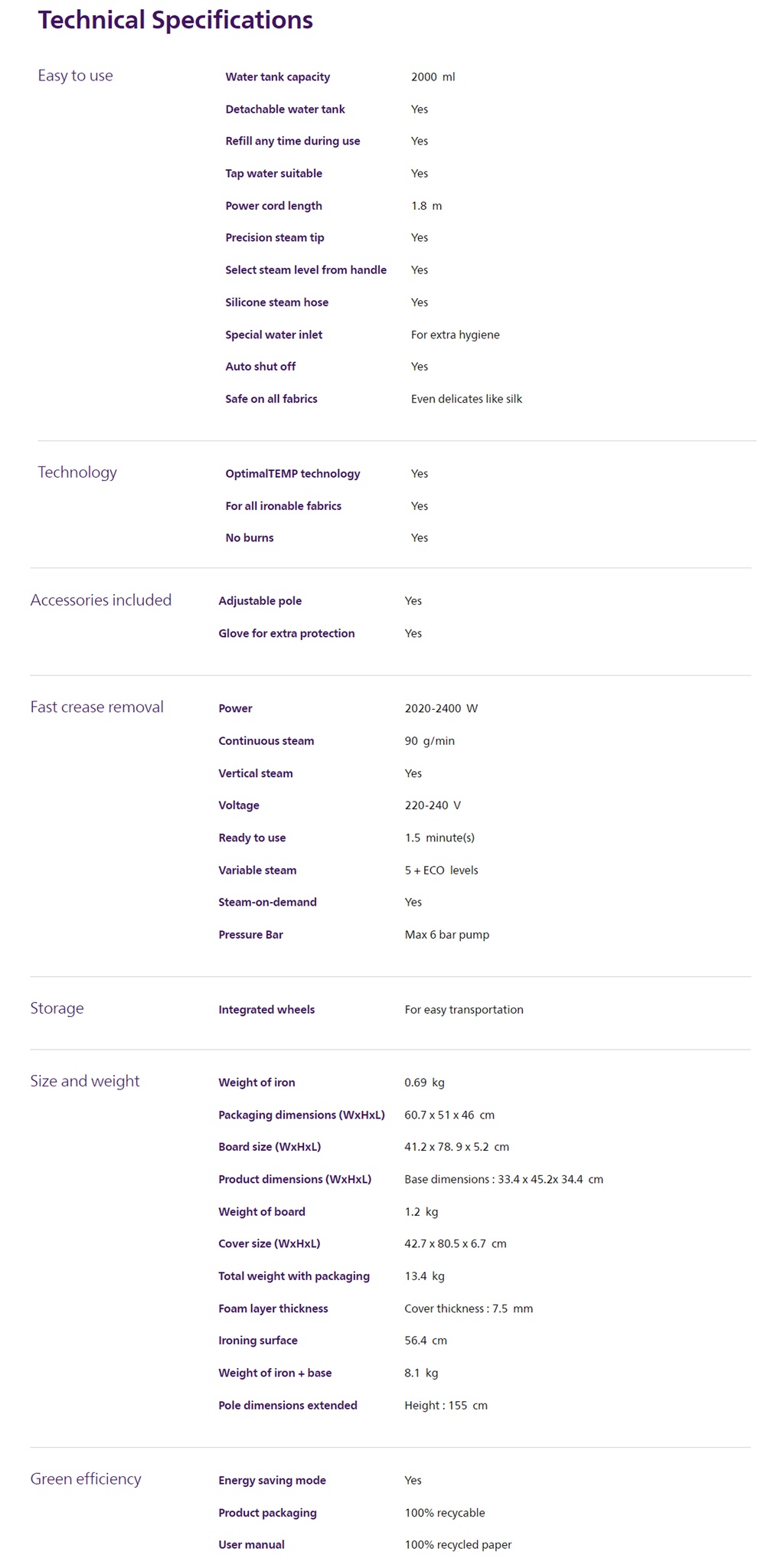Click the Energy saving mode label

tap(272, 1481)
